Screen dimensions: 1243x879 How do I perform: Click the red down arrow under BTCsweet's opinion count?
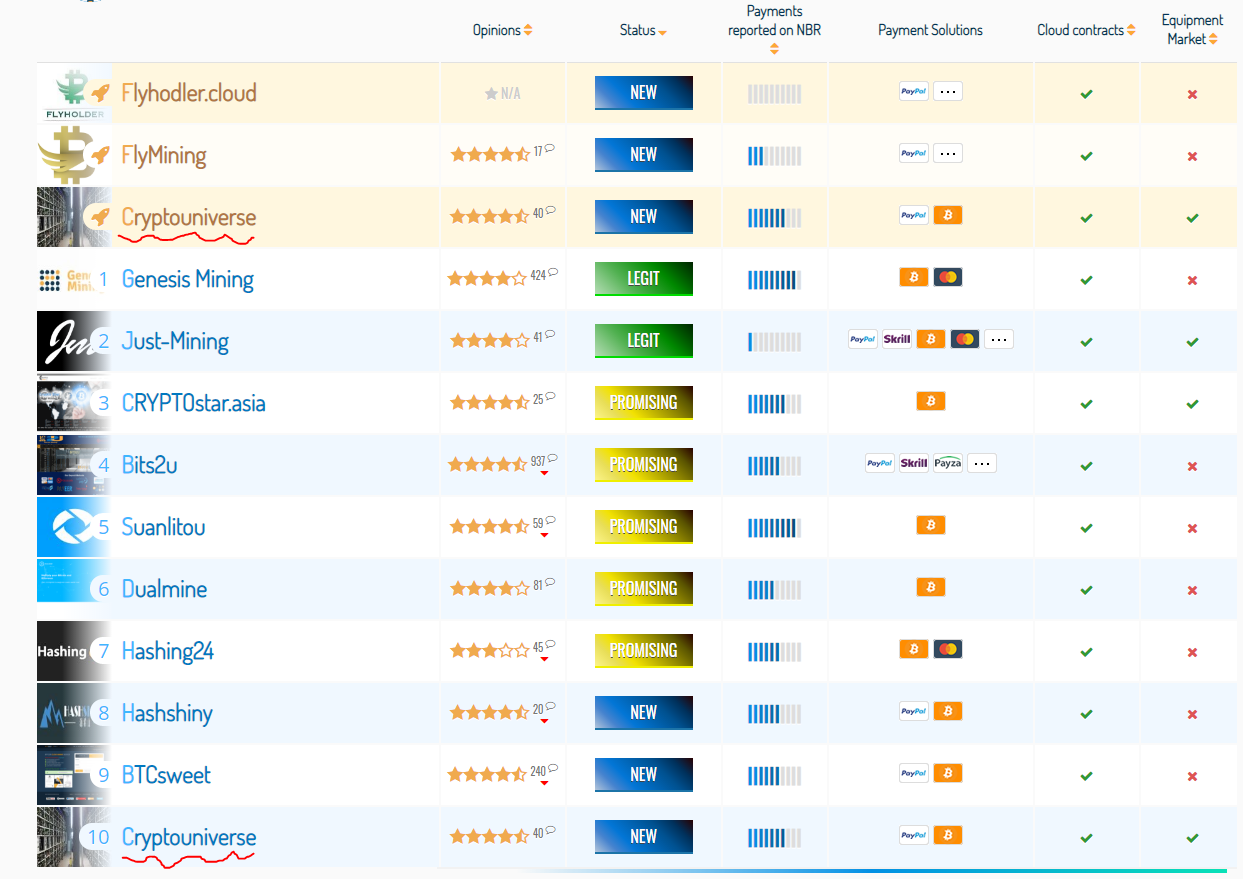[544, 783]
